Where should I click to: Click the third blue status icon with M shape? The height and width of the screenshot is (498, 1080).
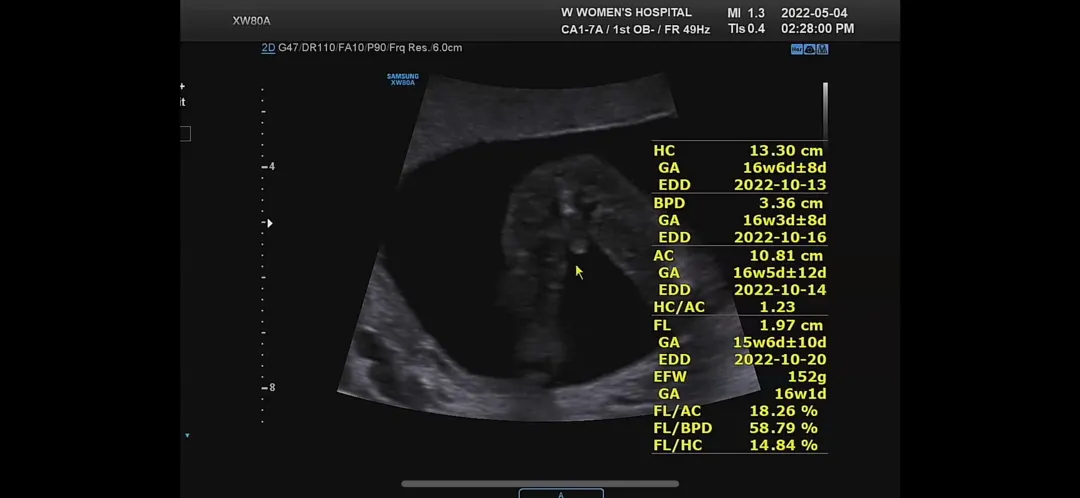[822, 50]
